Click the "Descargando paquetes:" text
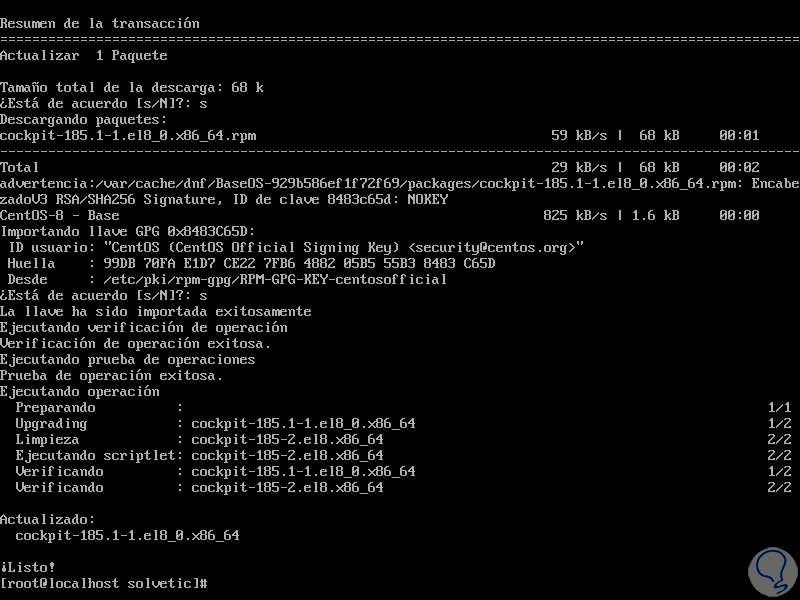The width and height of the screenshot is (800, 600). pos(84,119)
